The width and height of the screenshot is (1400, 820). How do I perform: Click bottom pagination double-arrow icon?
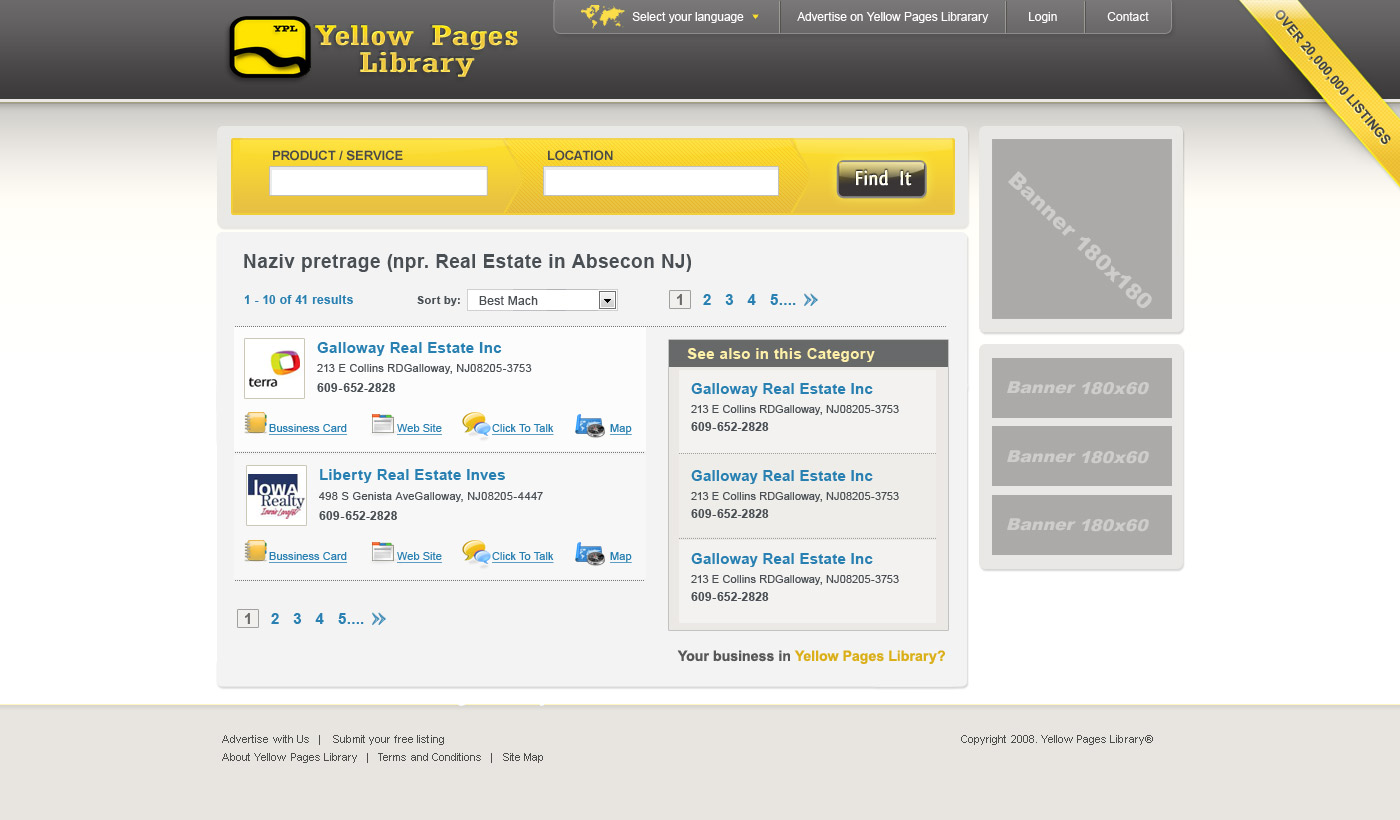click(378, 619)
